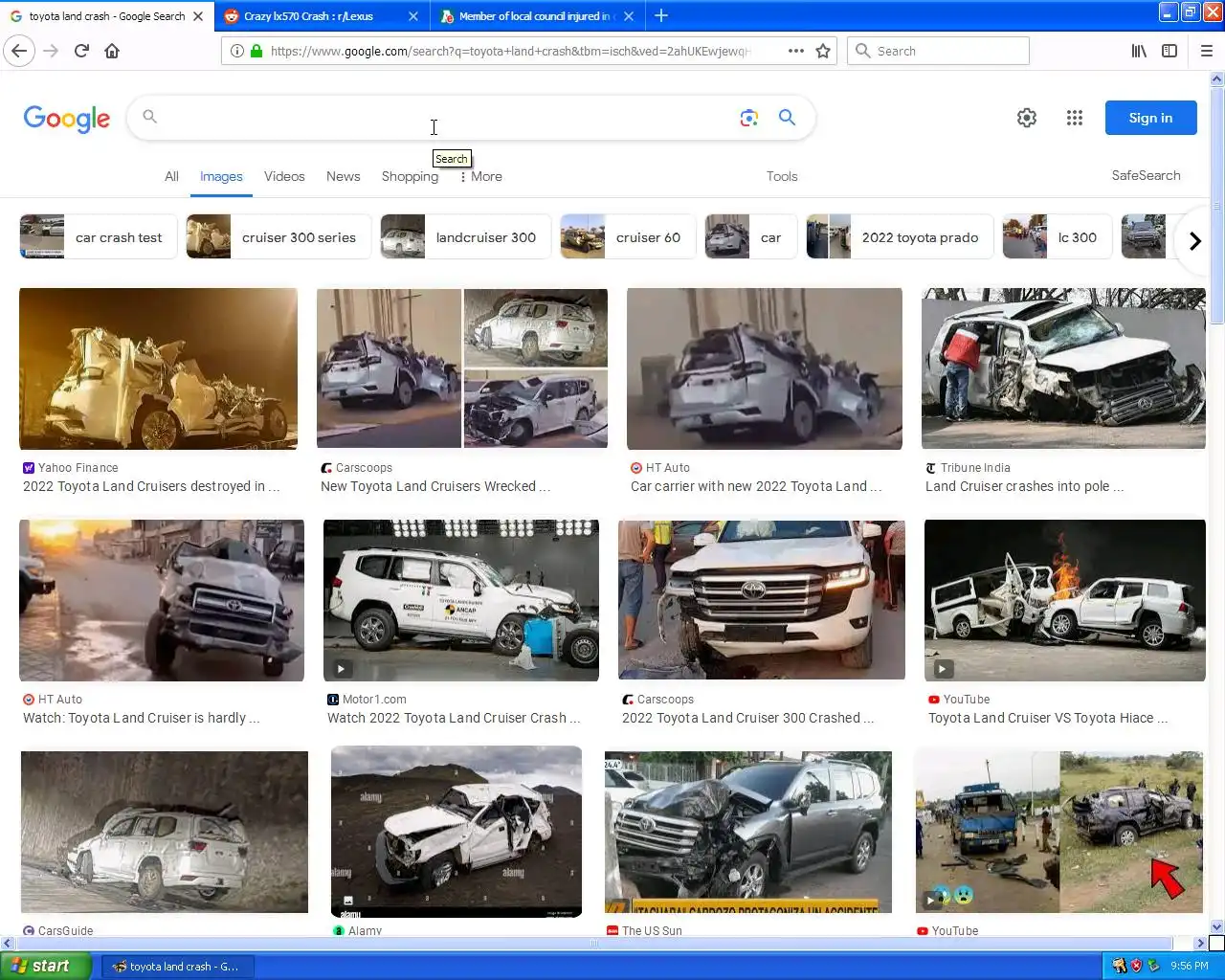Open SafeSearch settings
This screenshot has width=1225, height=980.
(x=1146, y=175)
